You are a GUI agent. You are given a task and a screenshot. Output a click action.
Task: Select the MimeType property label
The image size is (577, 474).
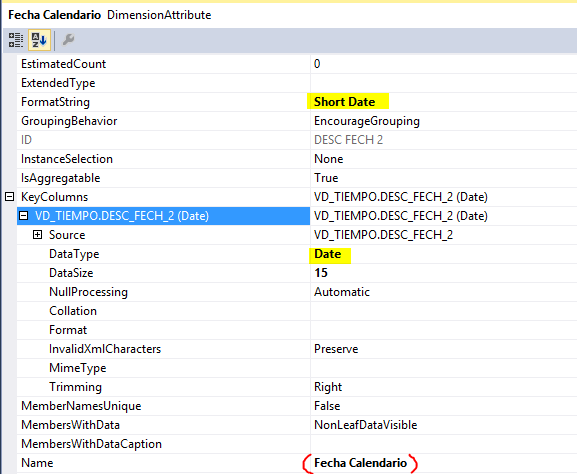(x=77, y=368)
